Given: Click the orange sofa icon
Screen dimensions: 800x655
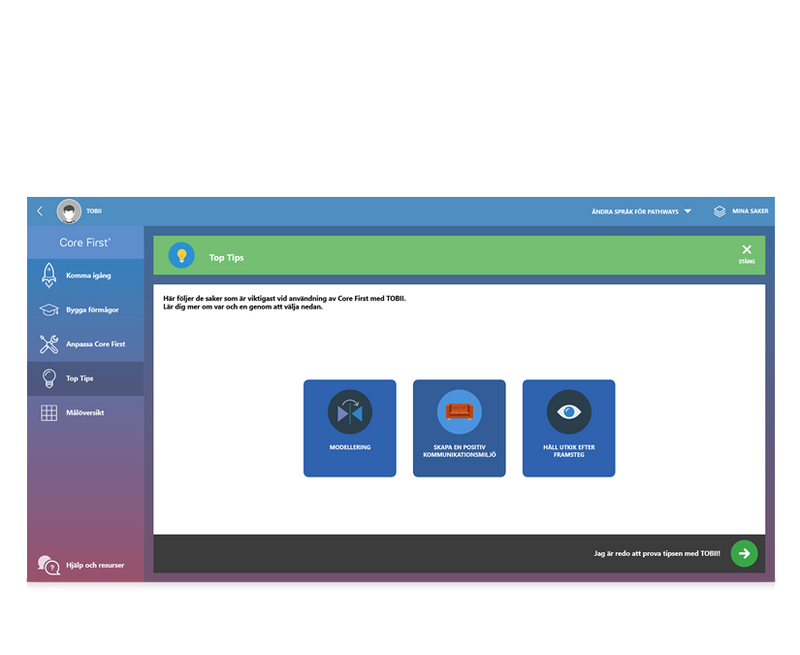Looking at the screenshot, I should coord(459,411).
